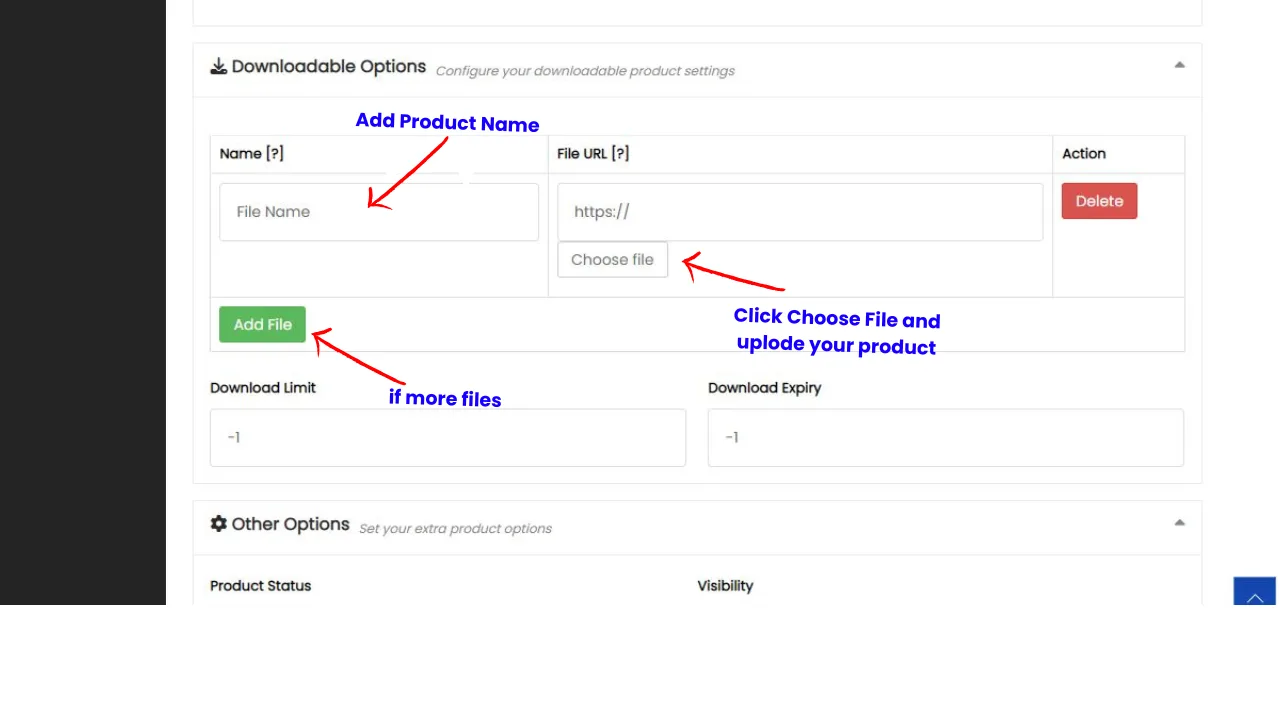Screen dimensions: 1280x720
Task: Collapse the Downloadable Options panel
Action: 1179,65
